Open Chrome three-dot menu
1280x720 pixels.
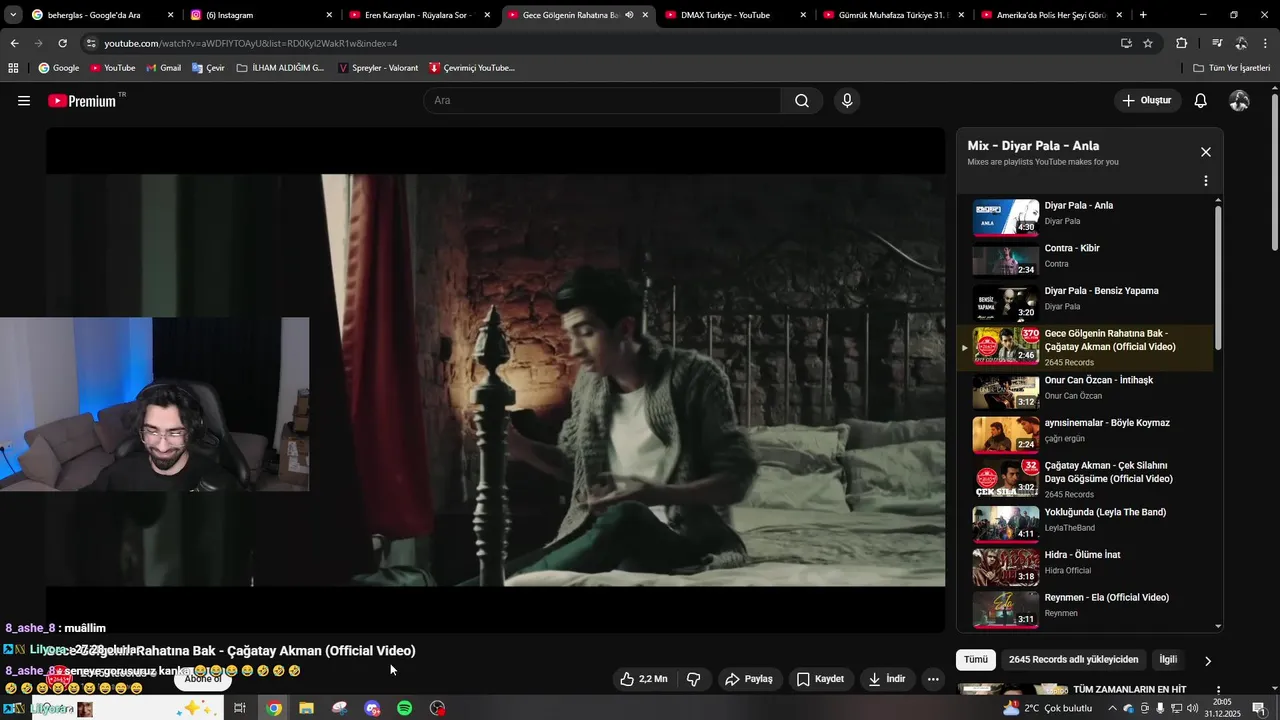1265,43
